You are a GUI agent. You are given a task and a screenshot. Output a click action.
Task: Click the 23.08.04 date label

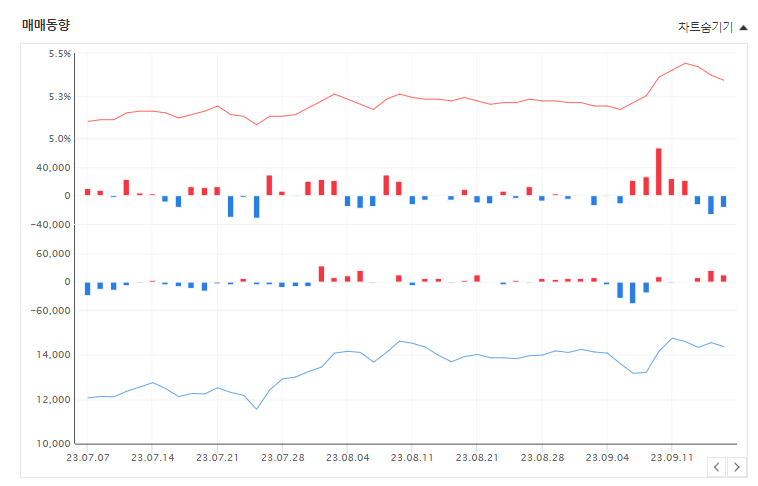348,457
